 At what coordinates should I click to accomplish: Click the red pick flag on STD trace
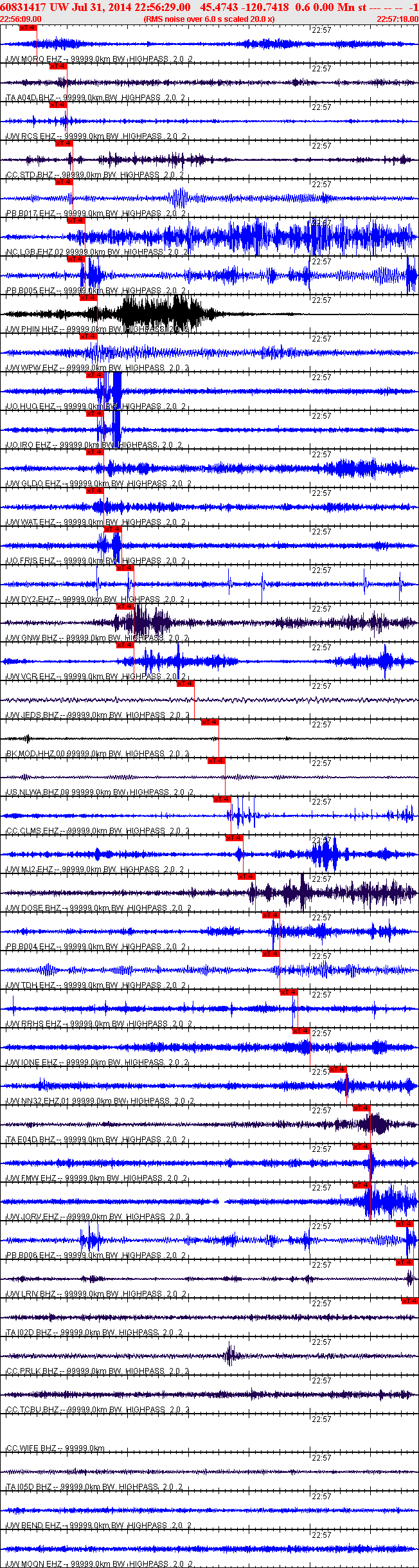tap(64, 143)
